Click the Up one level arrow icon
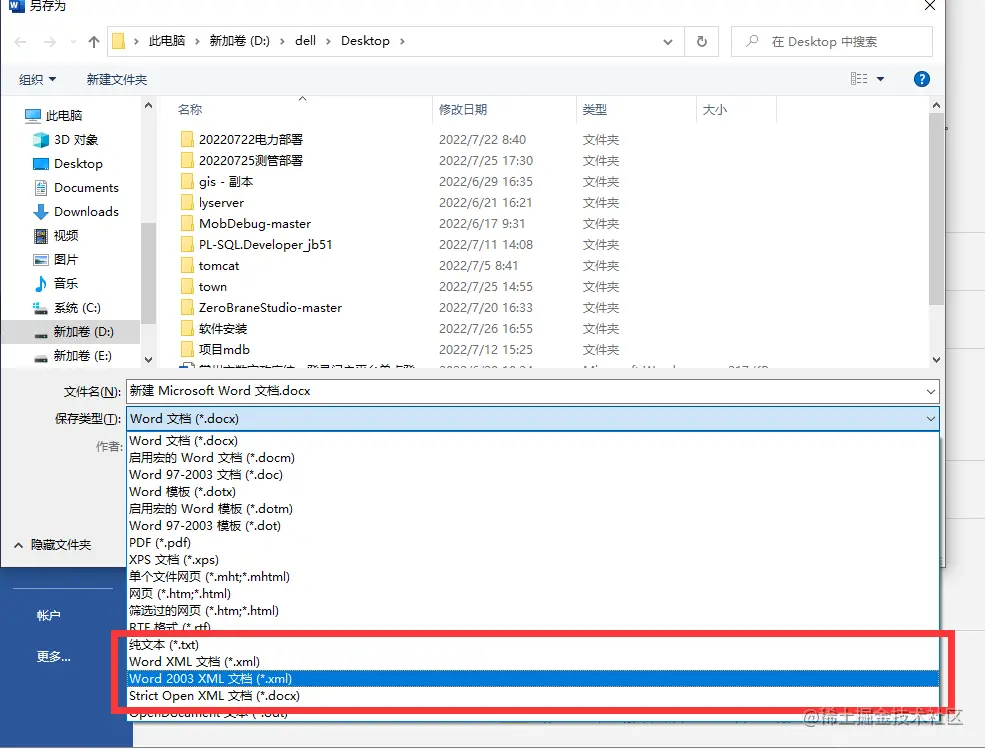Screen dimensions: 985x749 [x=94, y=41]
